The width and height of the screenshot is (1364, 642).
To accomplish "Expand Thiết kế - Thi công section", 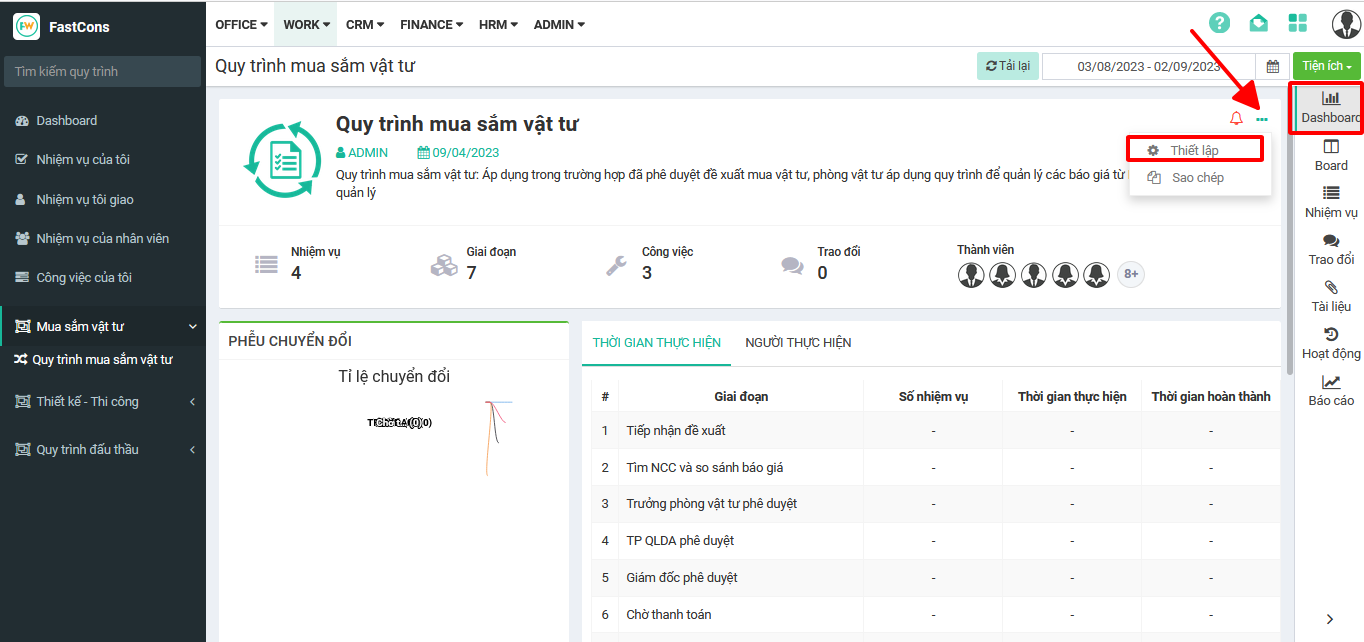I will click(x=103, y=402).
